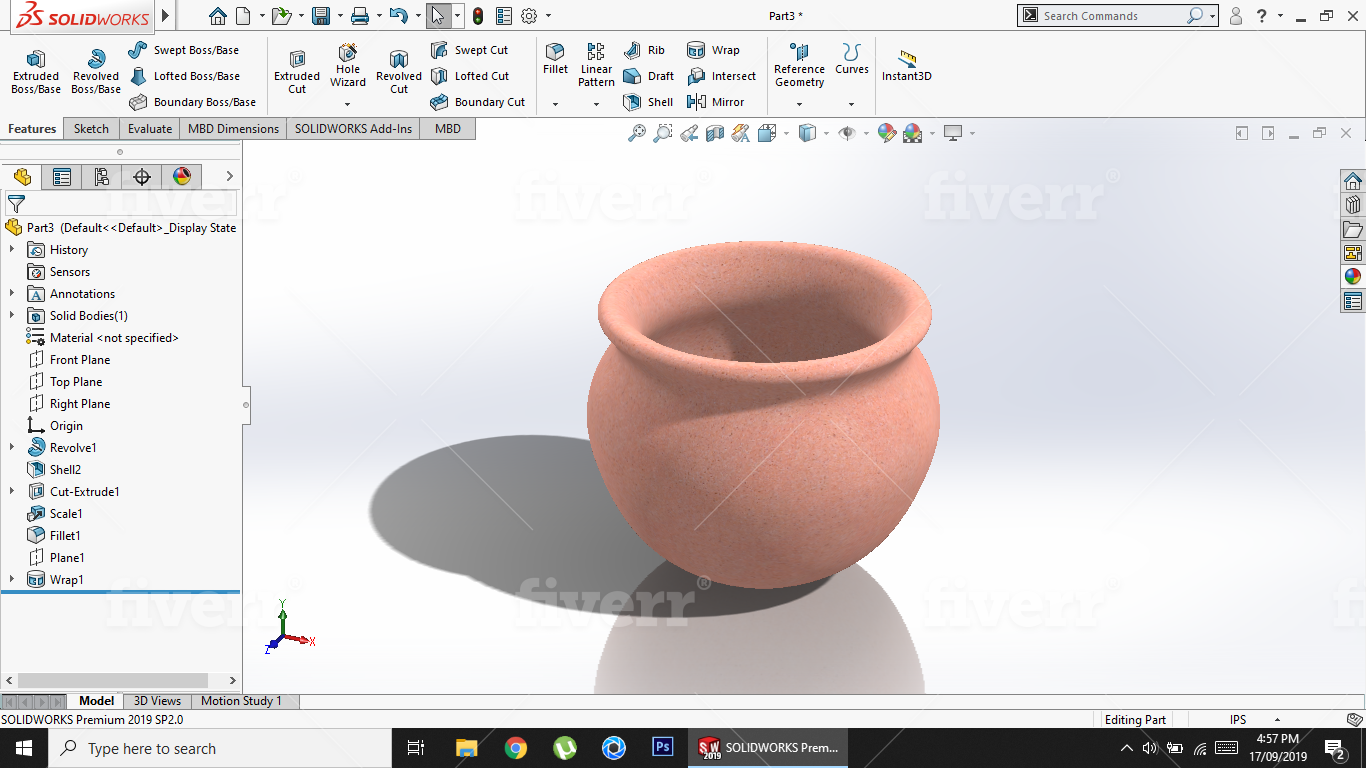Expand the Solid Bodies(1) folder

[12, 316]
